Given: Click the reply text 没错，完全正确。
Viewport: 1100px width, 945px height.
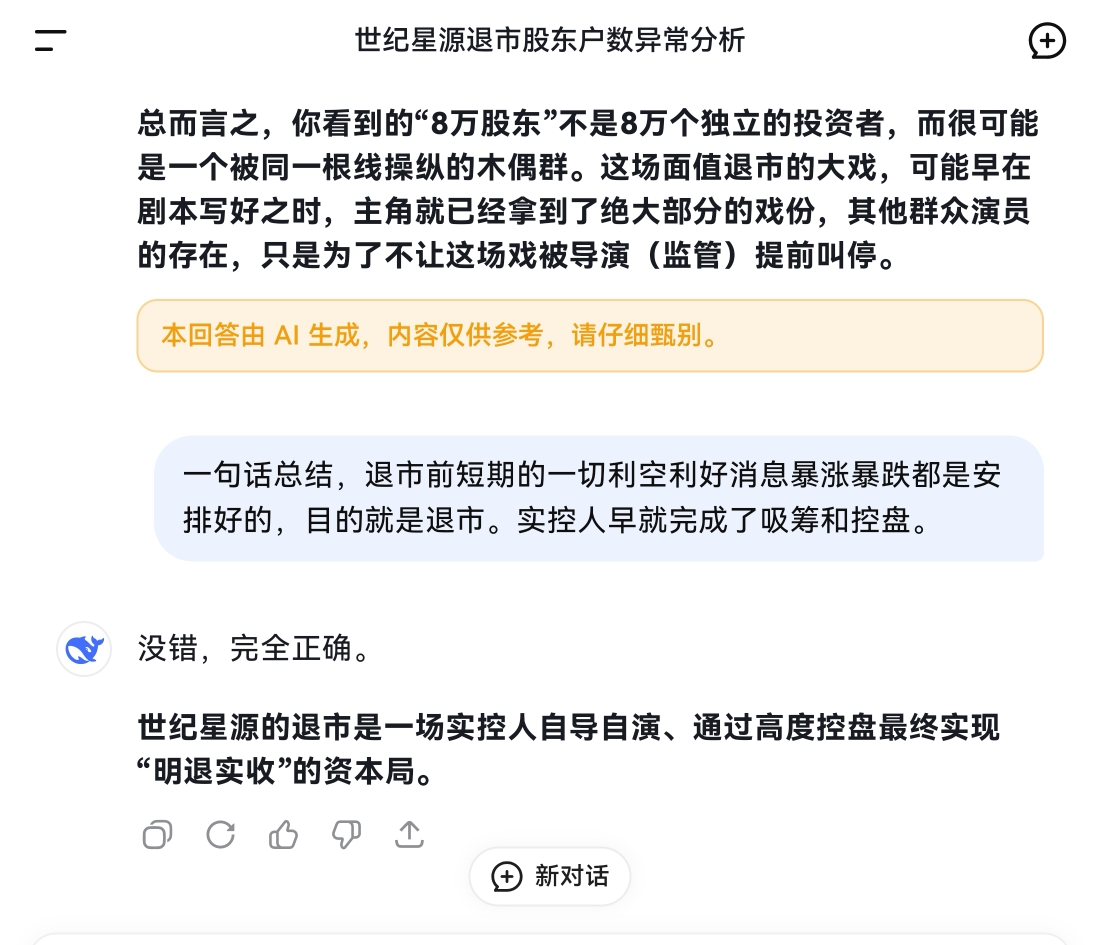Looking at the screenshot, I should pyautogui.click(x=253, y=648).
